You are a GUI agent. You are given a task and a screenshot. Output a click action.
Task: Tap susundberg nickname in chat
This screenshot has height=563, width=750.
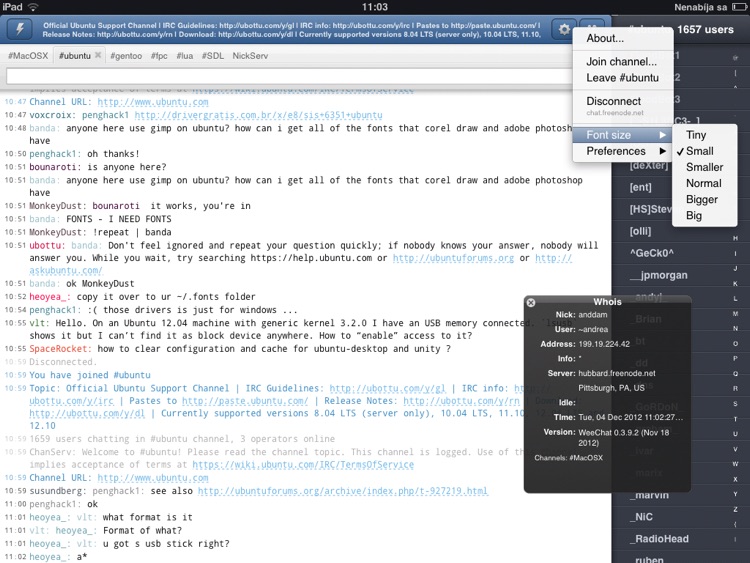point(58,491)
